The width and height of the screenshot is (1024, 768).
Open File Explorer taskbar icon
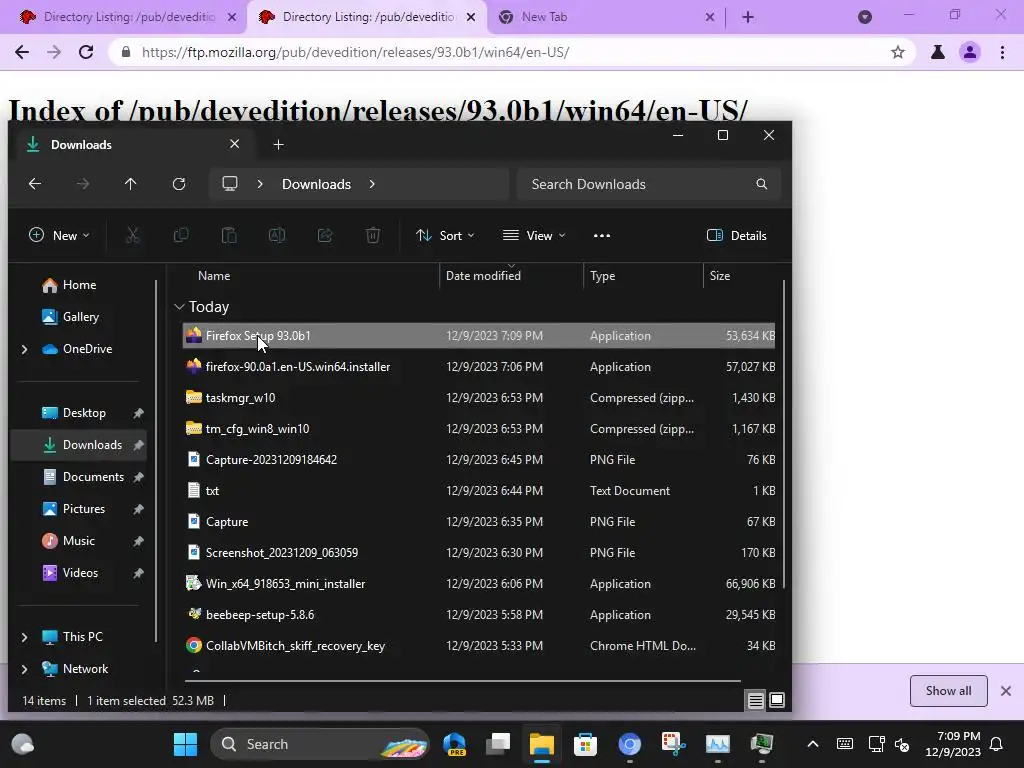pyautogui.click(x=541, y=744)
